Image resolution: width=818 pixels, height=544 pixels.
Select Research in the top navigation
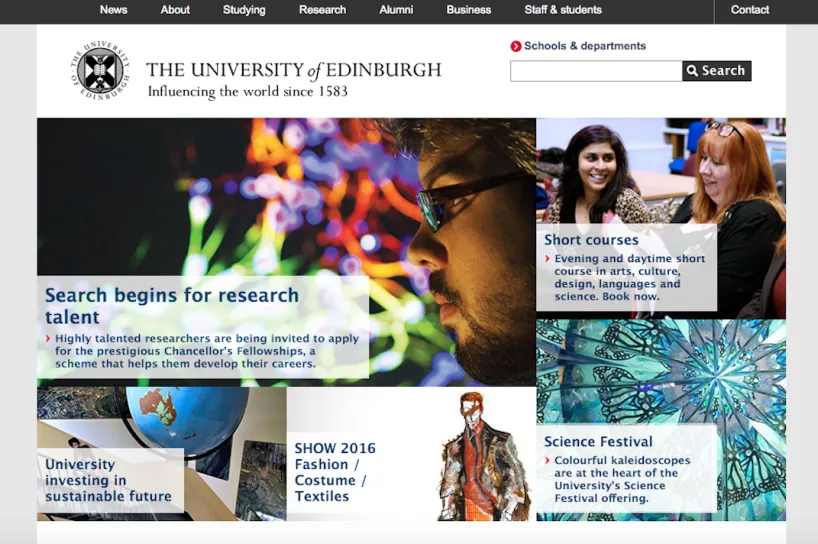pyautogui.click(x=322, y=10)
